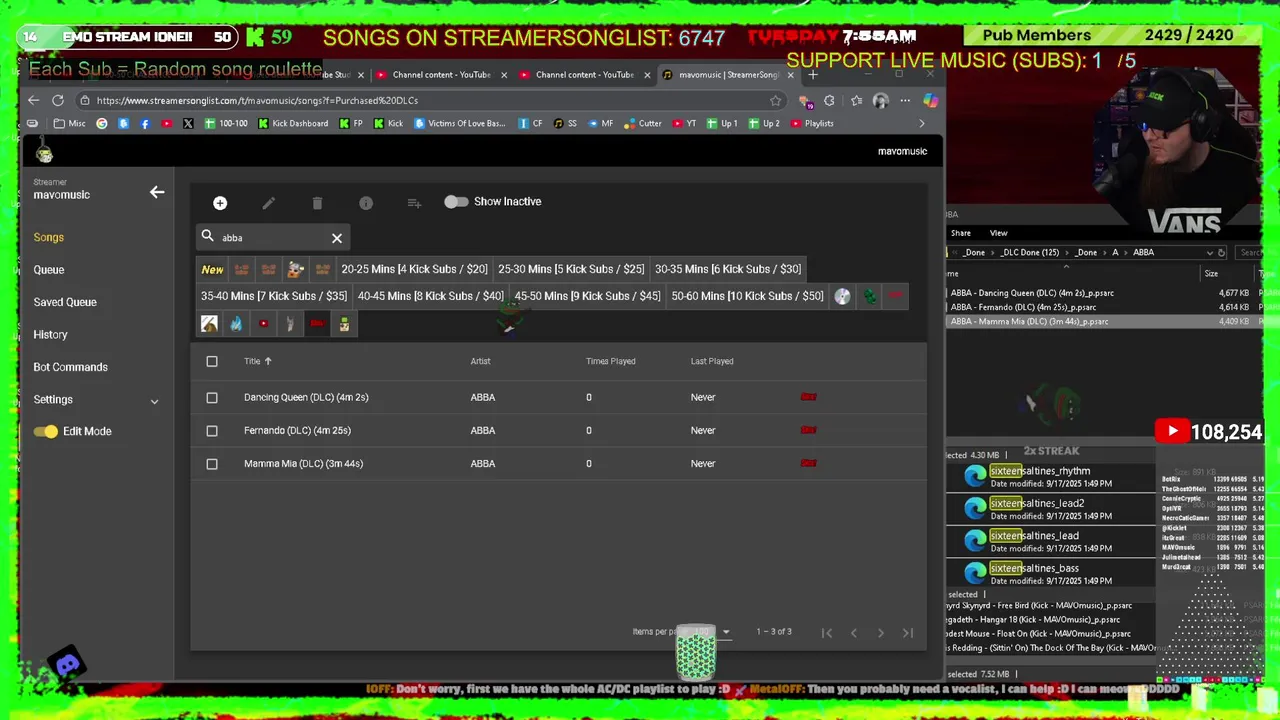Click the add-to-queue playlist icon
This screenshot has width=1280, height=720.
coord(414,203)
